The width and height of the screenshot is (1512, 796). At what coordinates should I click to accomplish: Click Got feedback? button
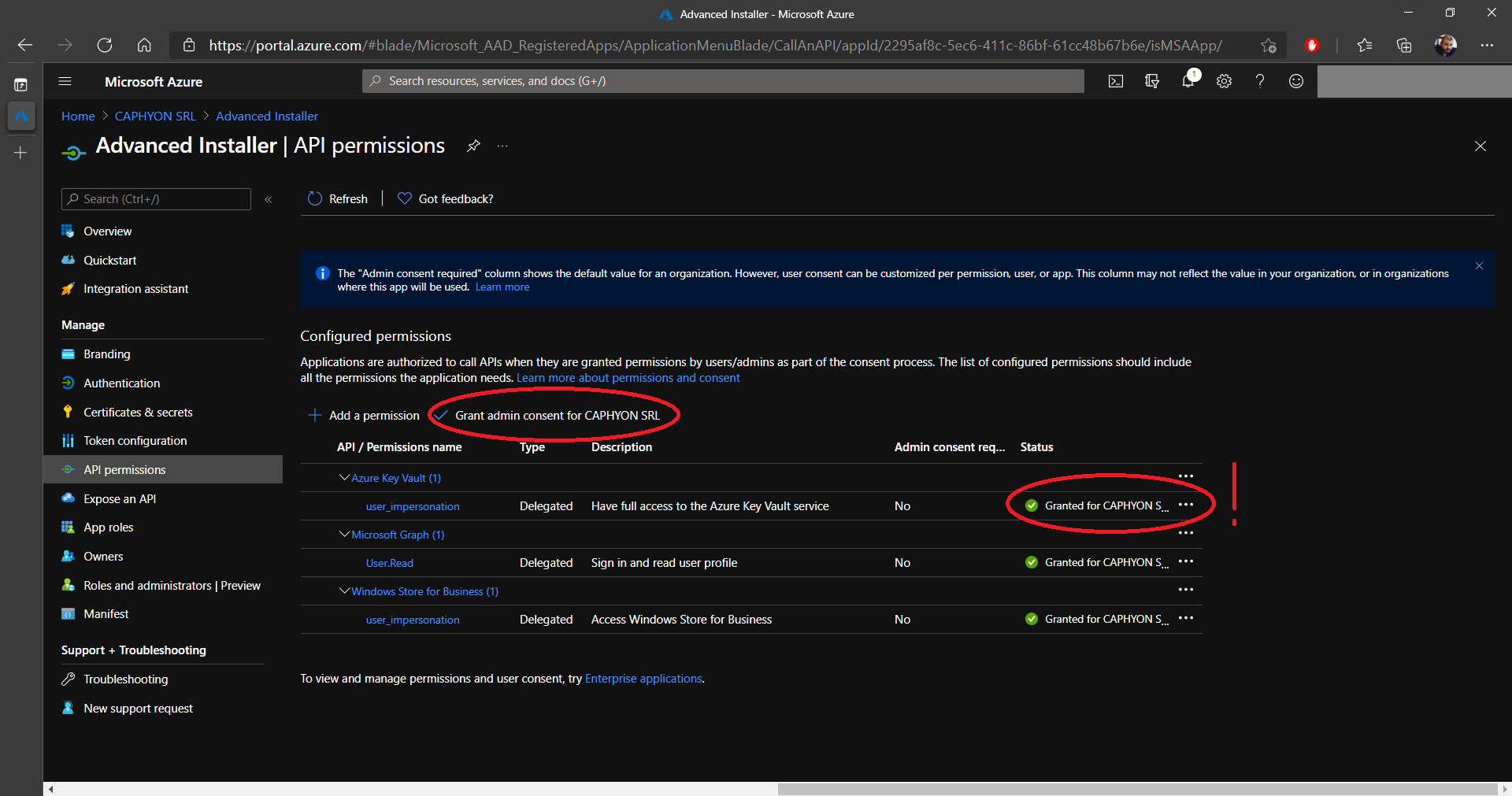point(446,198)
